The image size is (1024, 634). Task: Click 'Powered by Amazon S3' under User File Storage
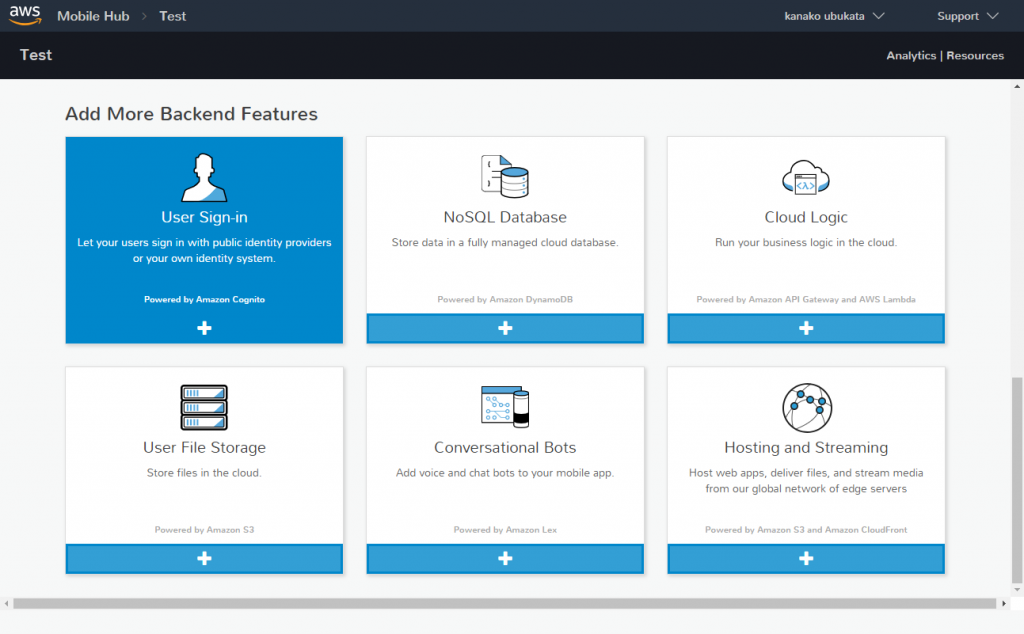[204, 530]
